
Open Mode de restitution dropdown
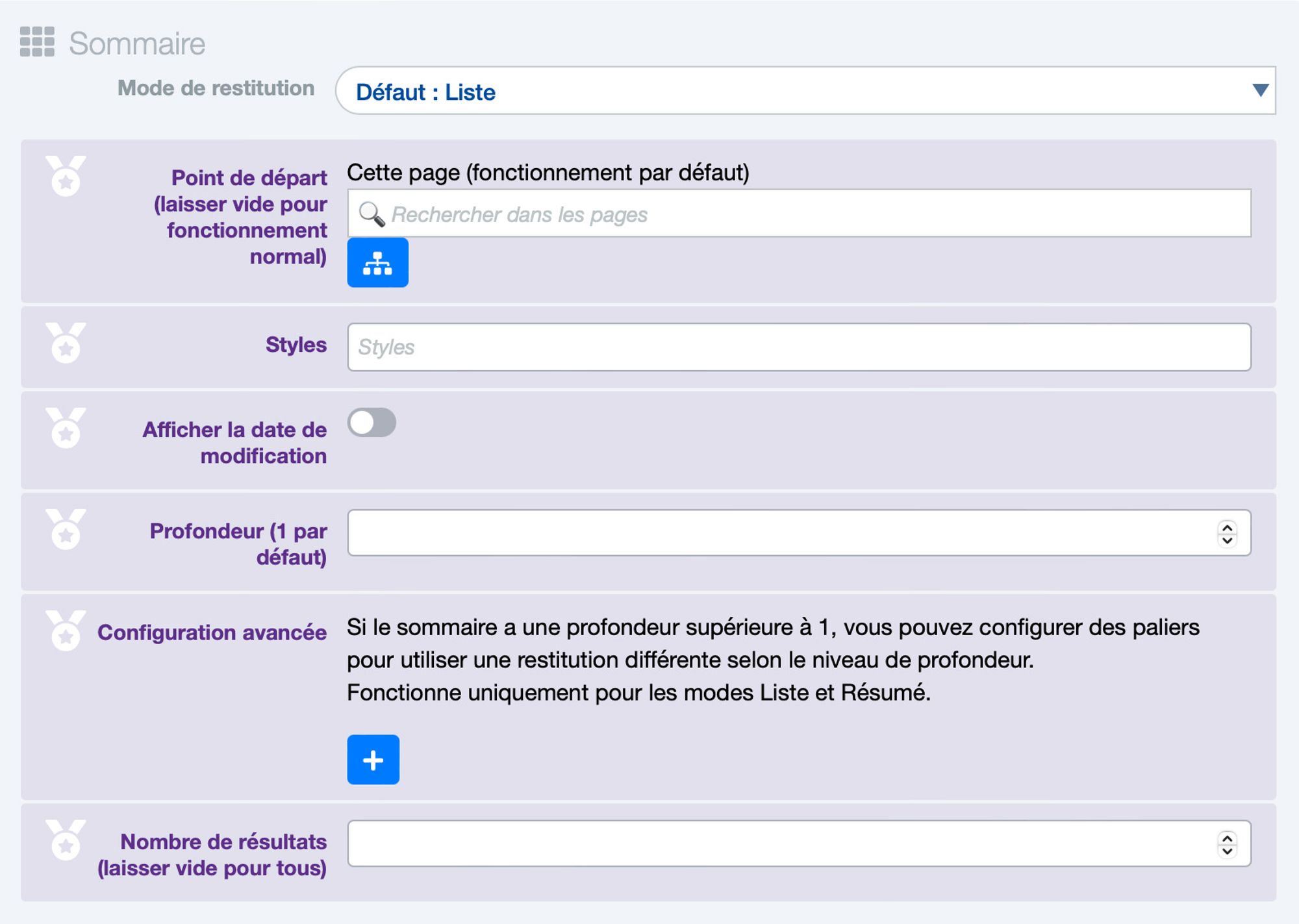coord(779,91)
